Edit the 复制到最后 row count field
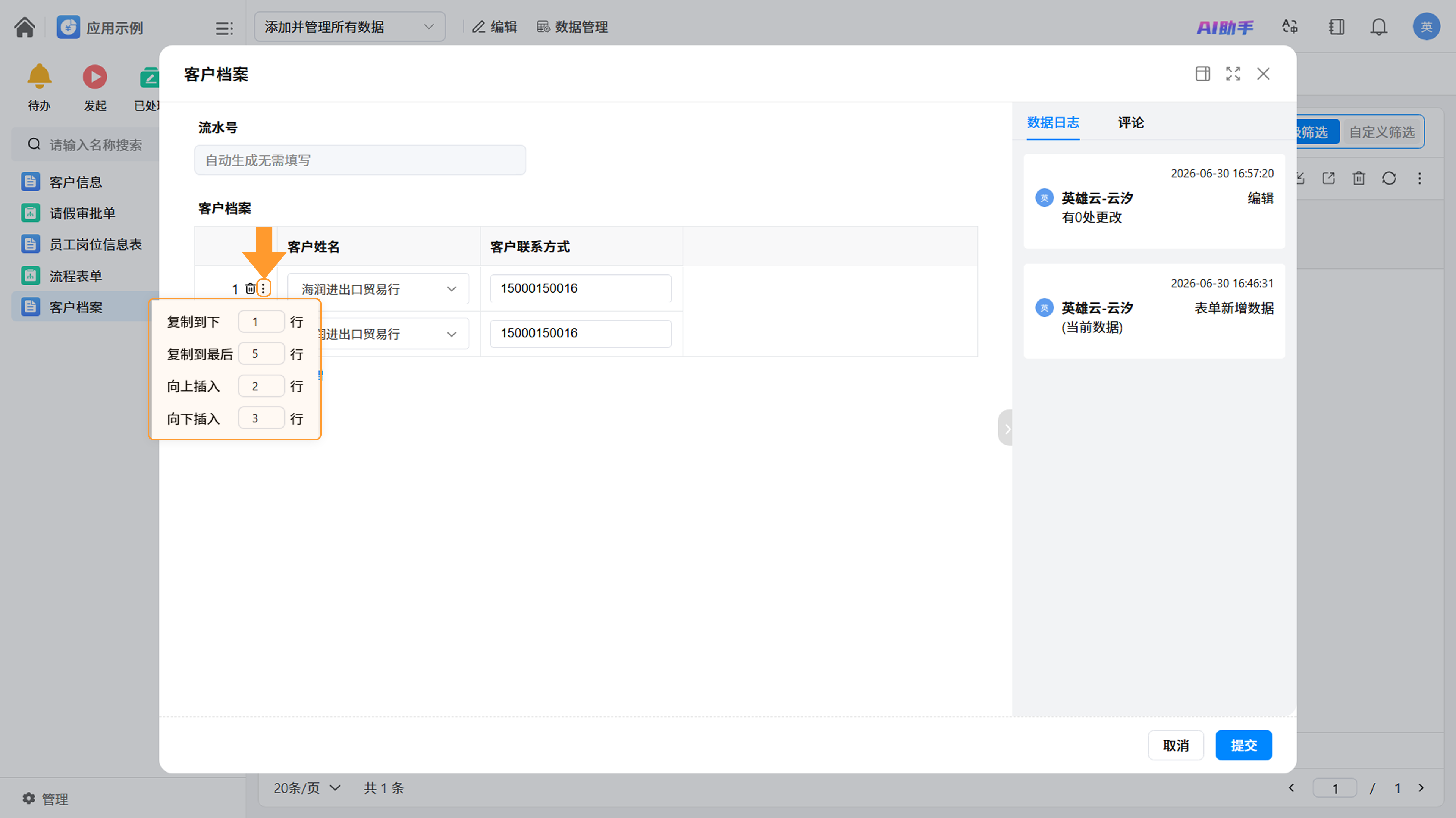The width and height of the screenshot is (1456, 818). click(x=261, y=354)
